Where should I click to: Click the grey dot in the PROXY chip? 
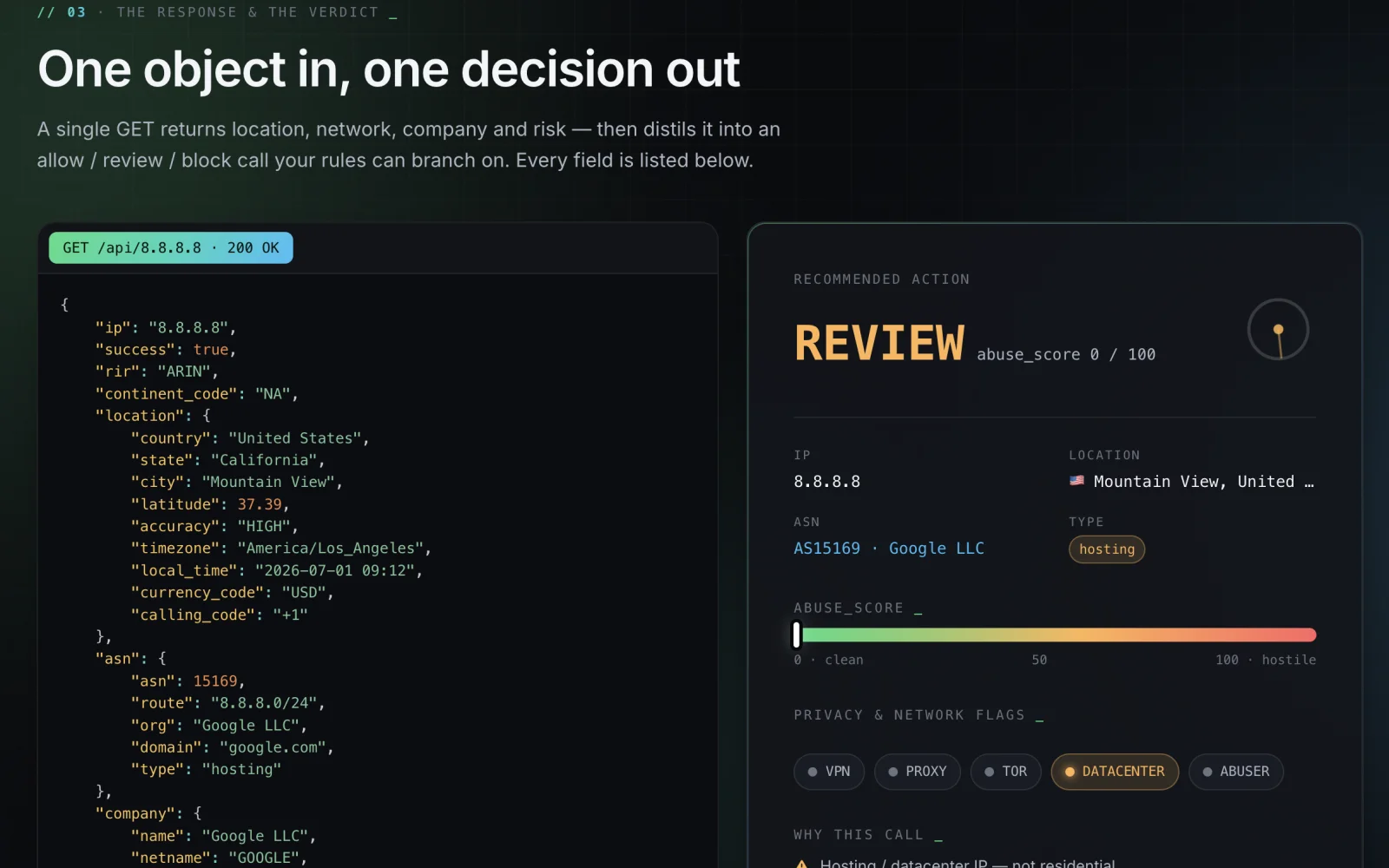coord(893,772)
